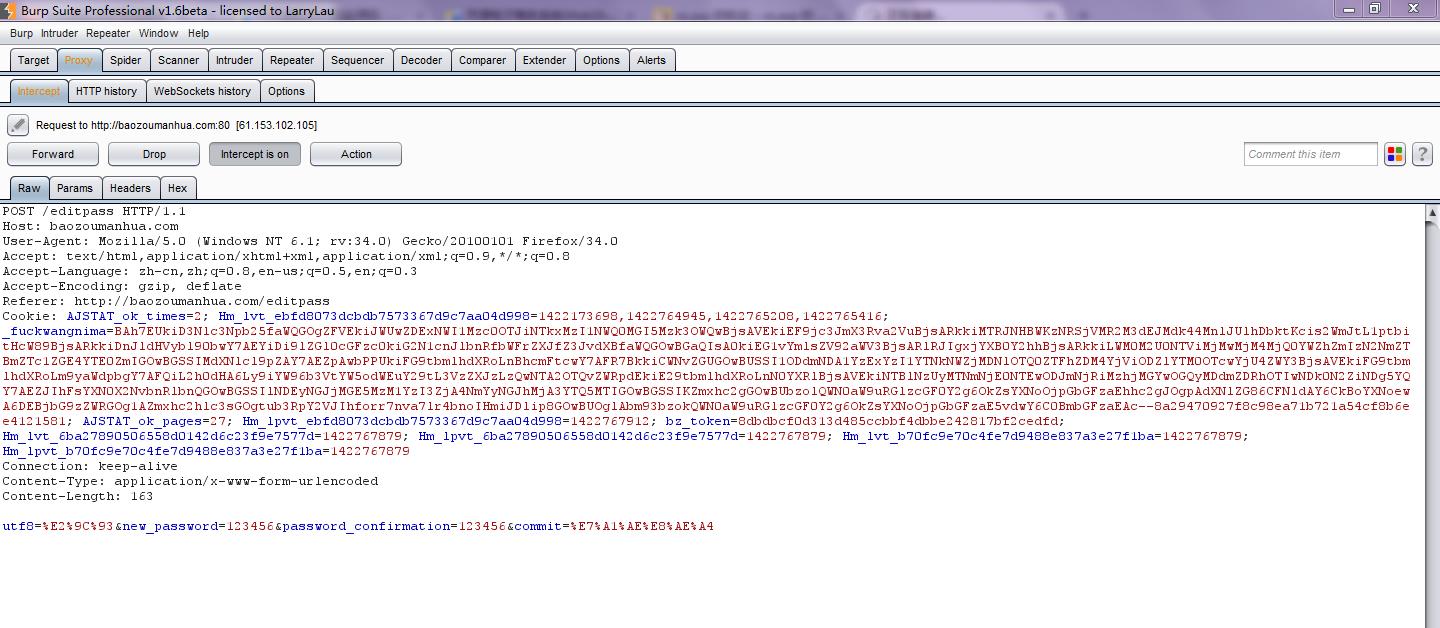Switch to the Alerts tab
Screen dimensions: 1440x628
652,60
